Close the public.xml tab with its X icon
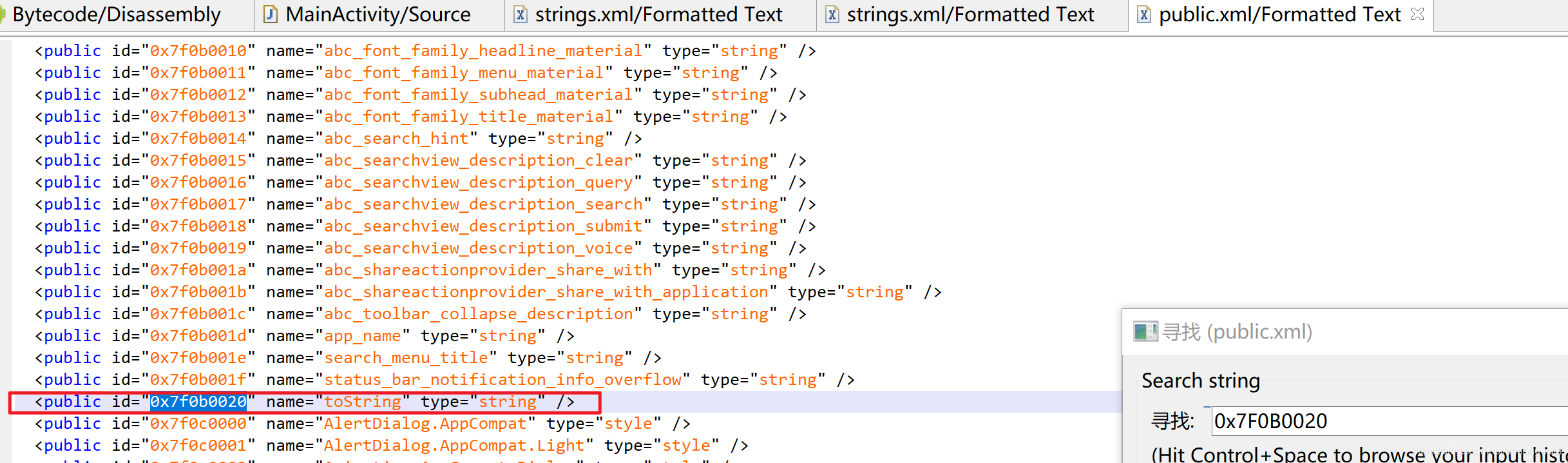The image size is (1568, 463). pos(1417,14)
